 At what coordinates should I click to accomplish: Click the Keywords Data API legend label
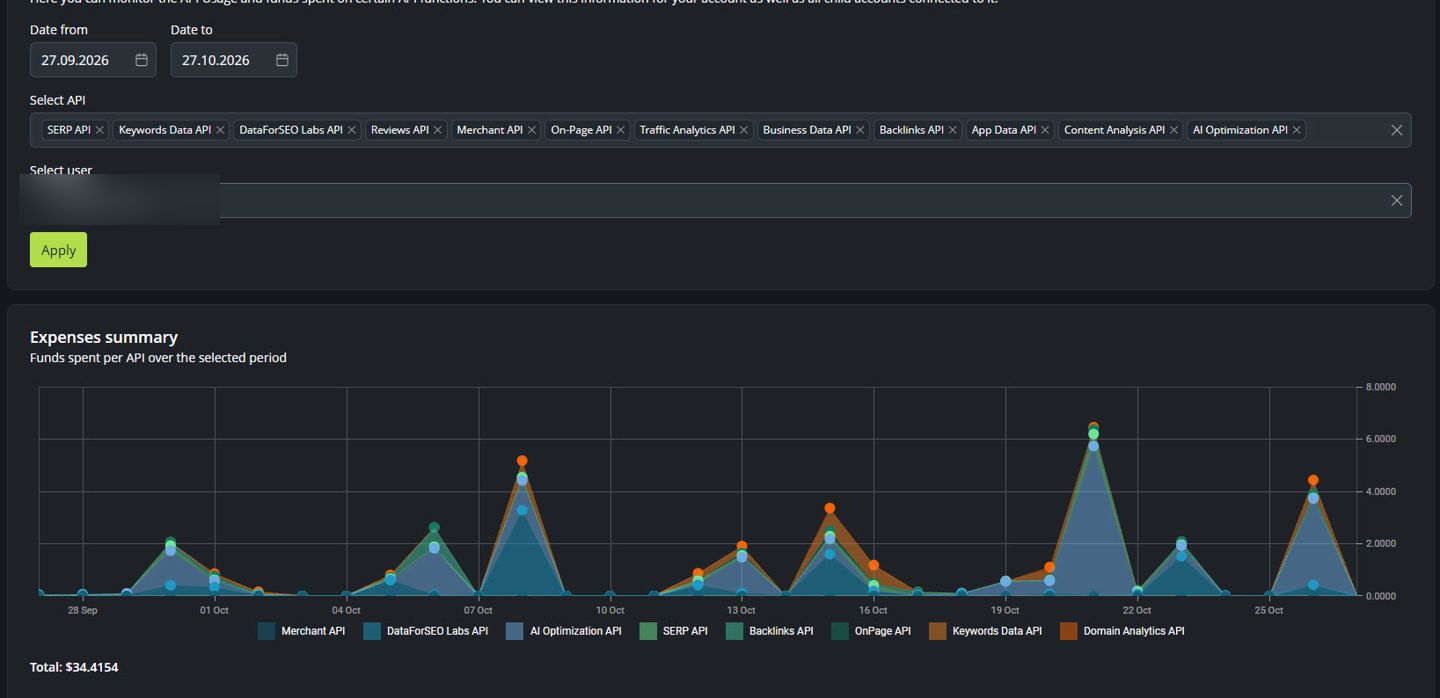997,631
